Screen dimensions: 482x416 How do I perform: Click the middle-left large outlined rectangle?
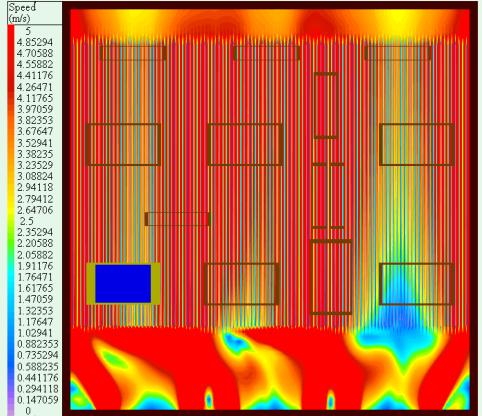[123, 144]
